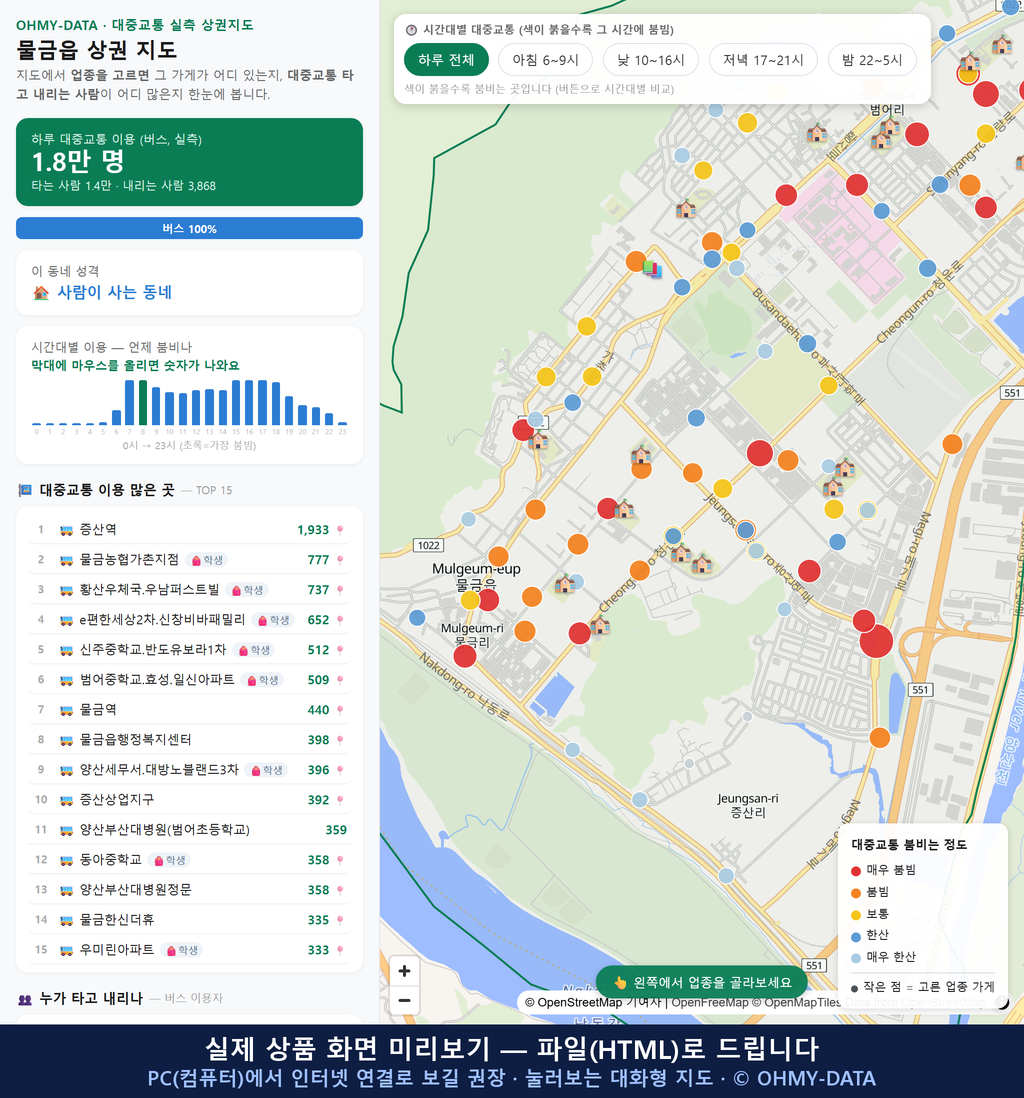
Task: Click house icon beside 사람이 사는 동네
Action: [41, 293]
